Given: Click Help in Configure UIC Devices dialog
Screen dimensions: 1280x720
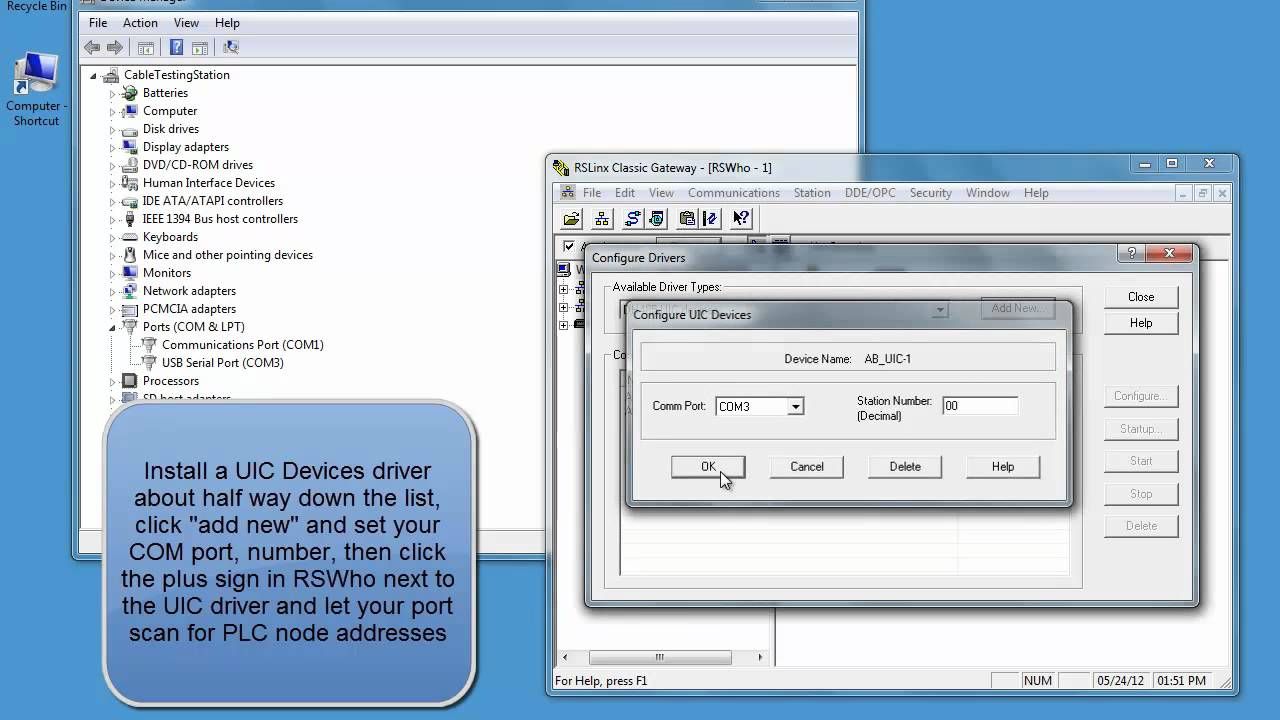Looking at the screenshot, I should 1003,467.
